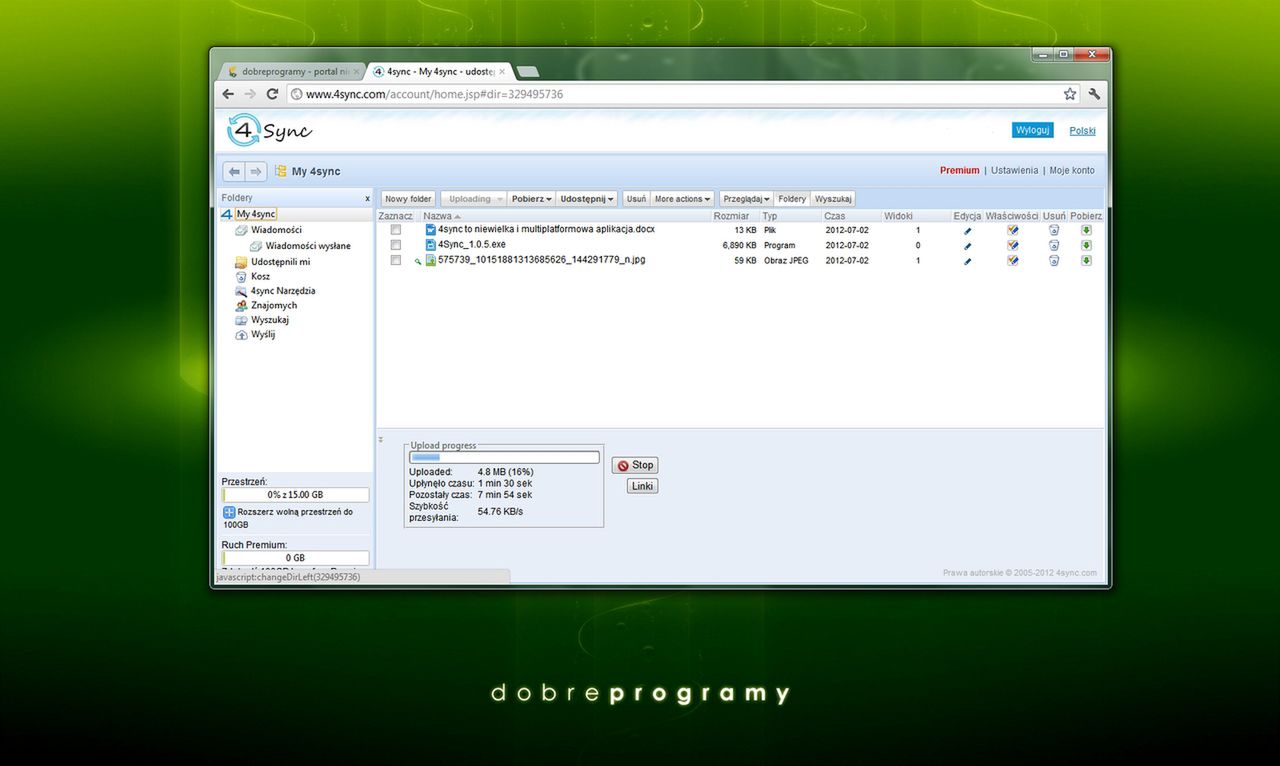Viewport: 1280px width, 766px height.
Task: Close the Foldery panel with its x
Action: coord(367,199)
